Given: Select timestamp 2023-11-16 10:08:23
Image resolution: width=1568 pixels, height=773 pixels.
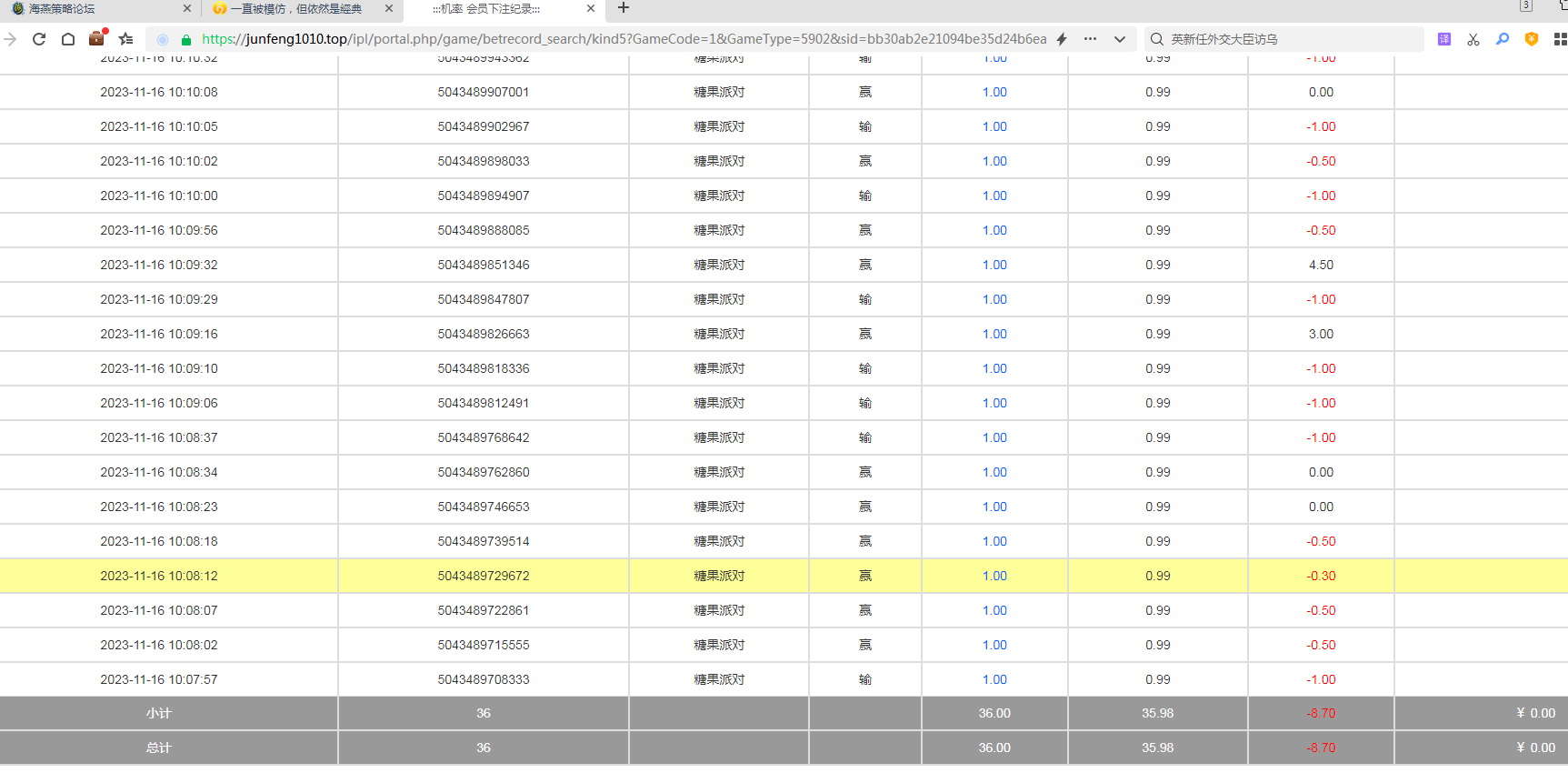Looking at the screenshot, I should [159, 507].
